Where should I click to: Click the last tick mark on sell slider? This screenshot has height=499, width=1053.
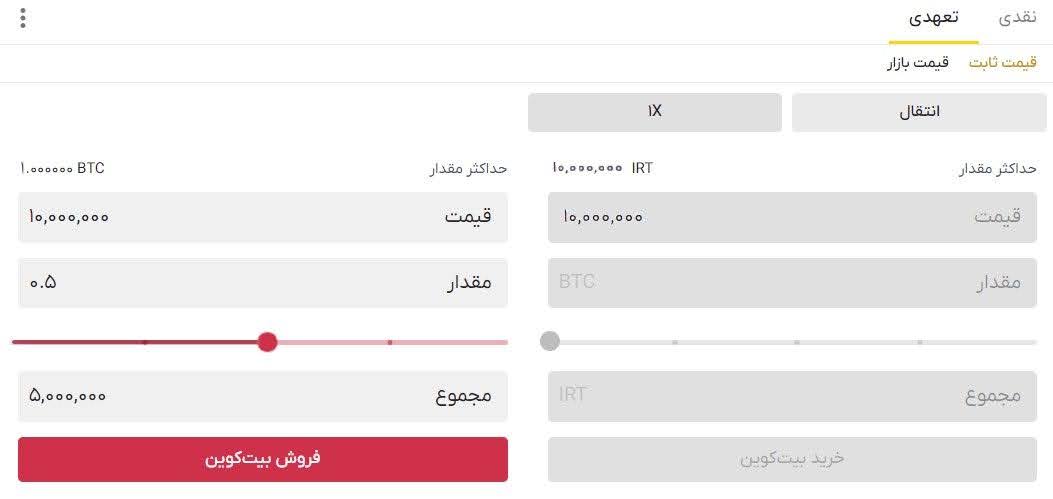coord(390,342)
